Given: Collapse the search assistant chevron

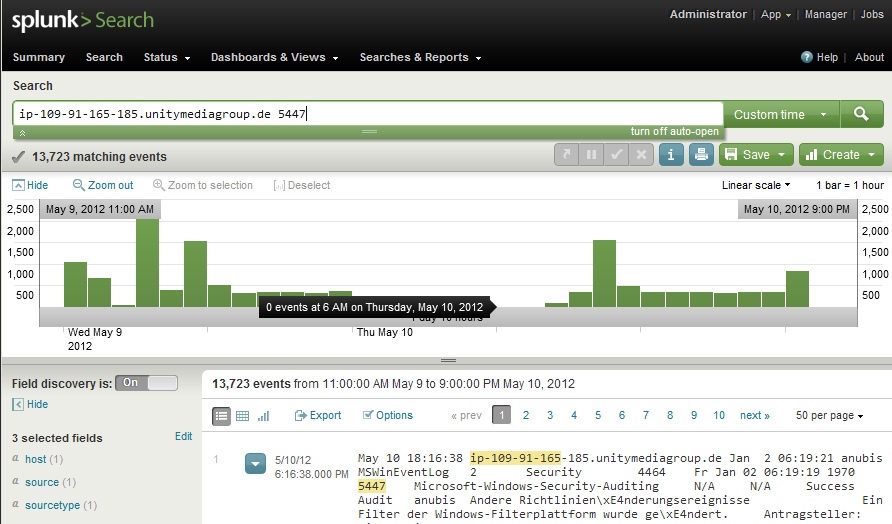Looking at the screenshot, I should (x=23, y=133).
